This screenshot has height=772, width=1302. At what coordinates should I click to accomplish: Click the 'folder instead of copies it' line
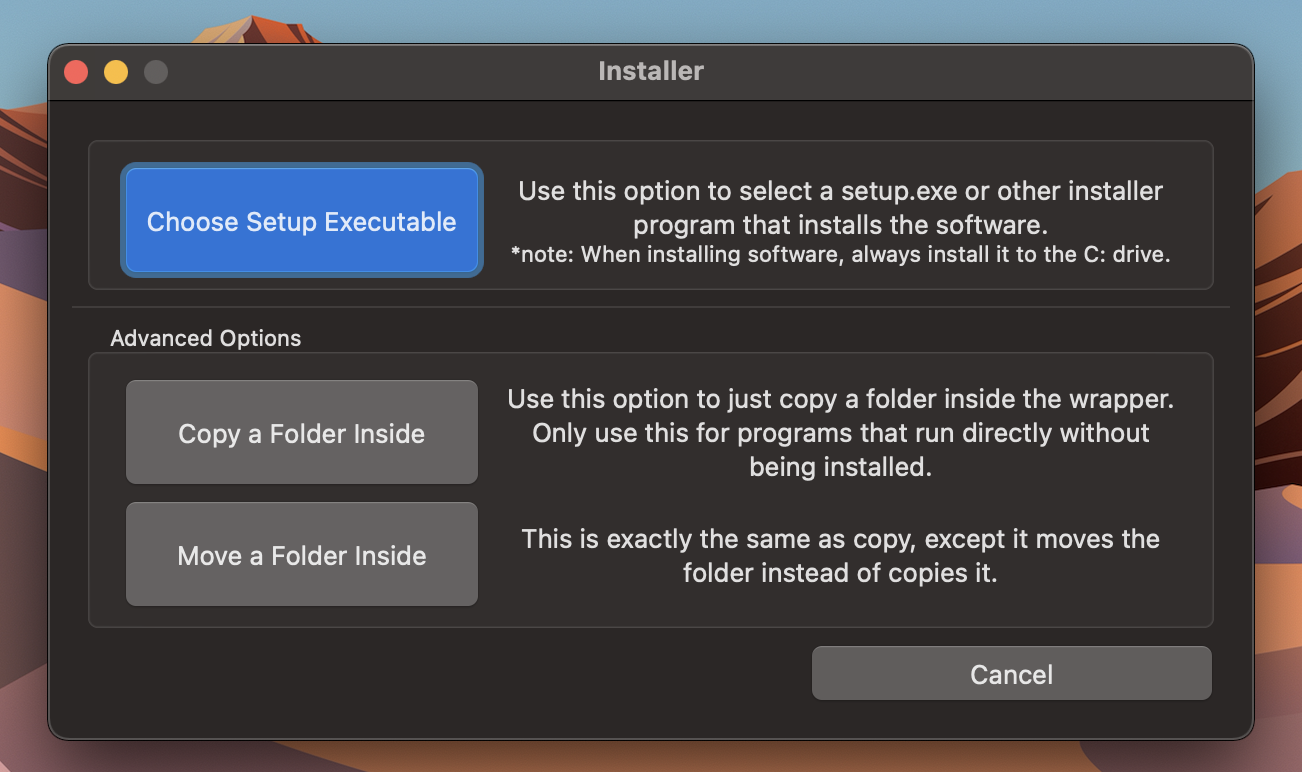tap(840, 574)
